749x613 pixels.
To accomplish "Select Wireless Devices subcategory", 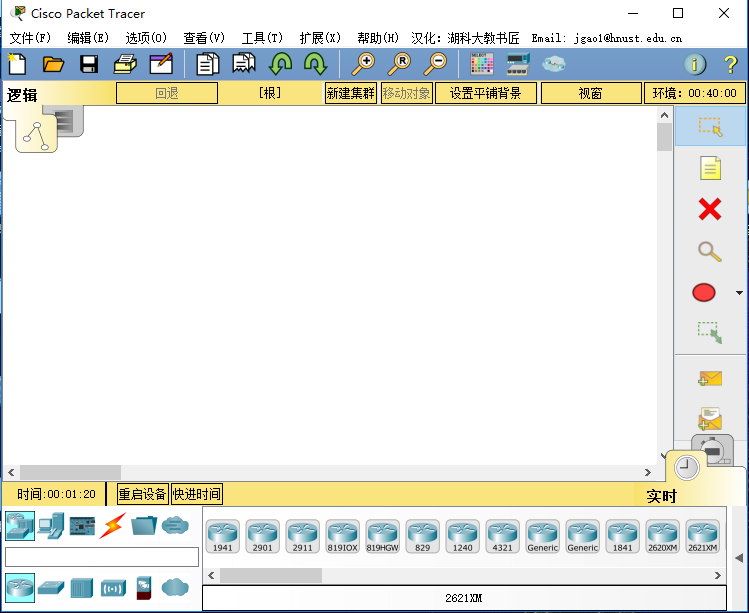I will point(113,588).
